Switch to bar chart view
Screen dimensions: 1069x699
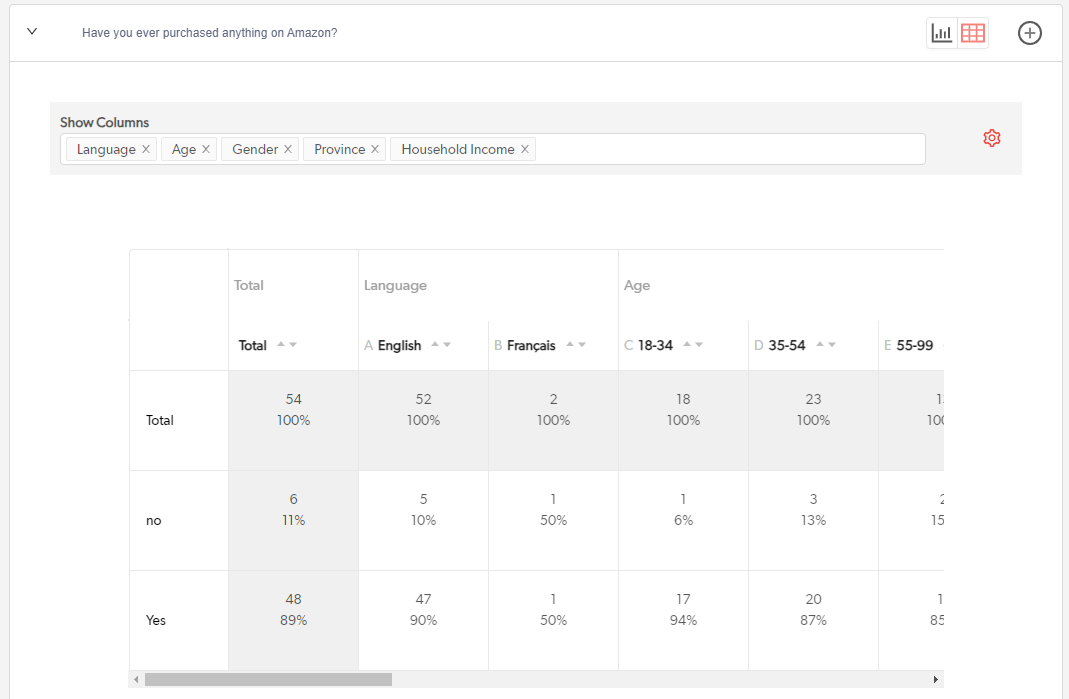tap(942, 33)
